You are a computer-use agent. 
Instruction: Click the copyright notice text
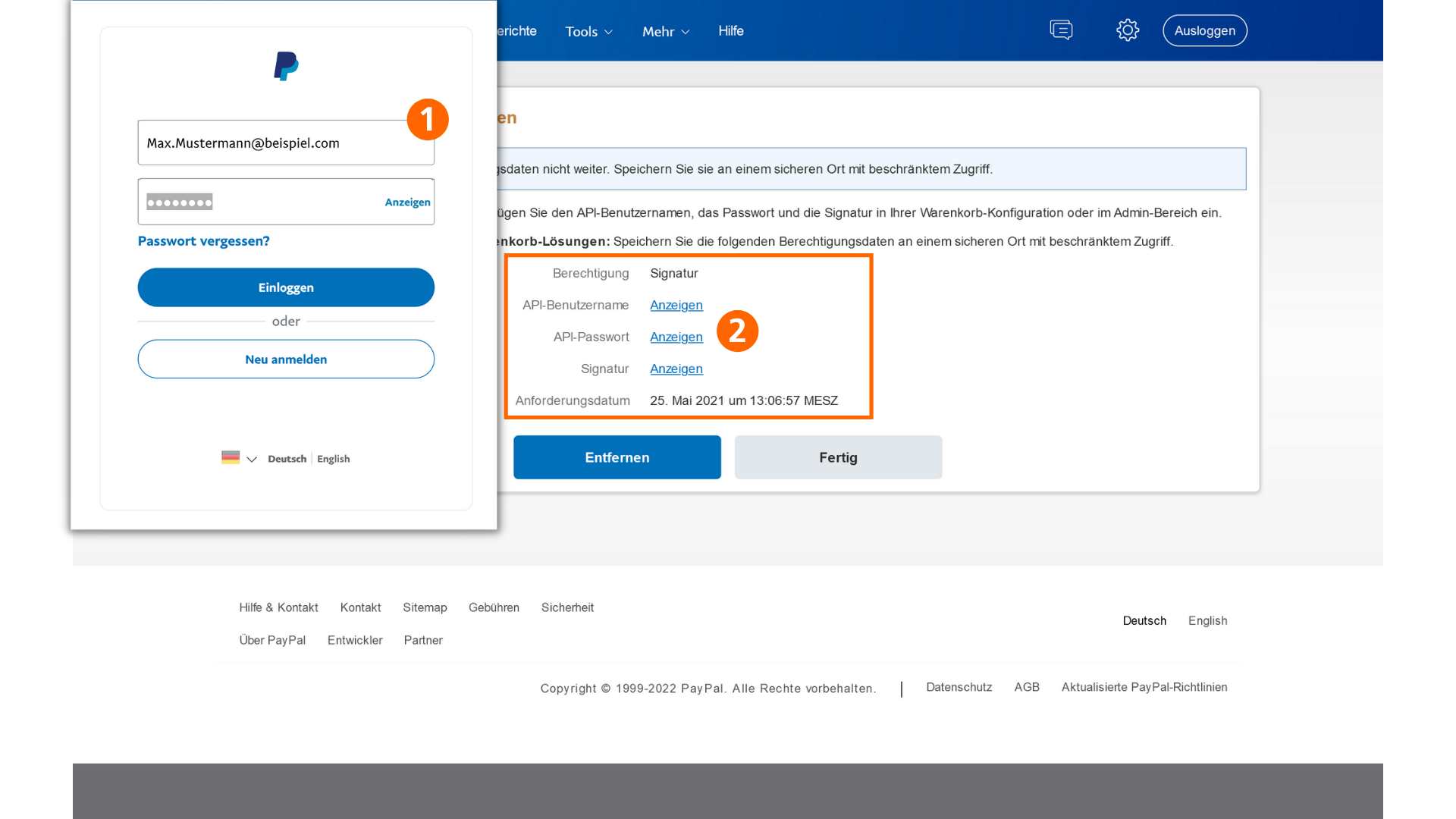coord(708,689)
